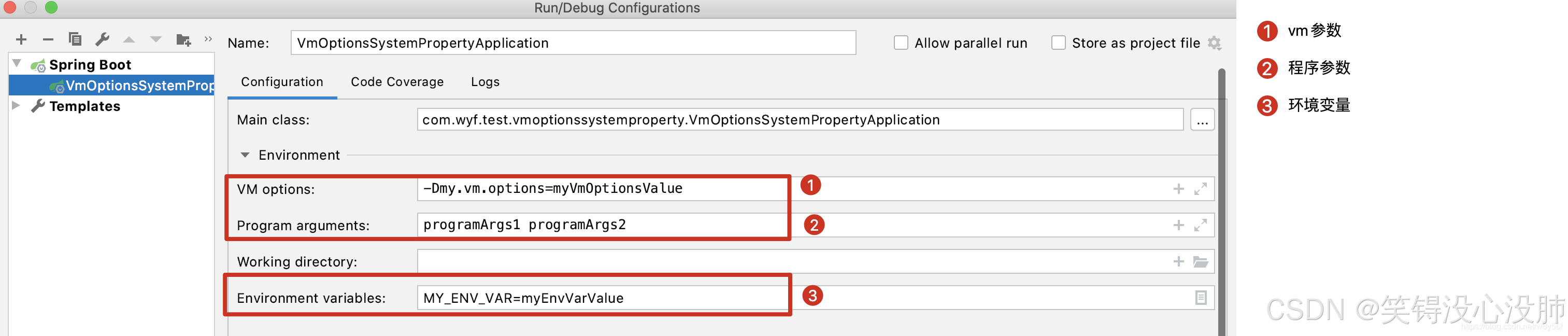
Task: Open Environment variables editor dialog icon
Action: coord(1200,298)
